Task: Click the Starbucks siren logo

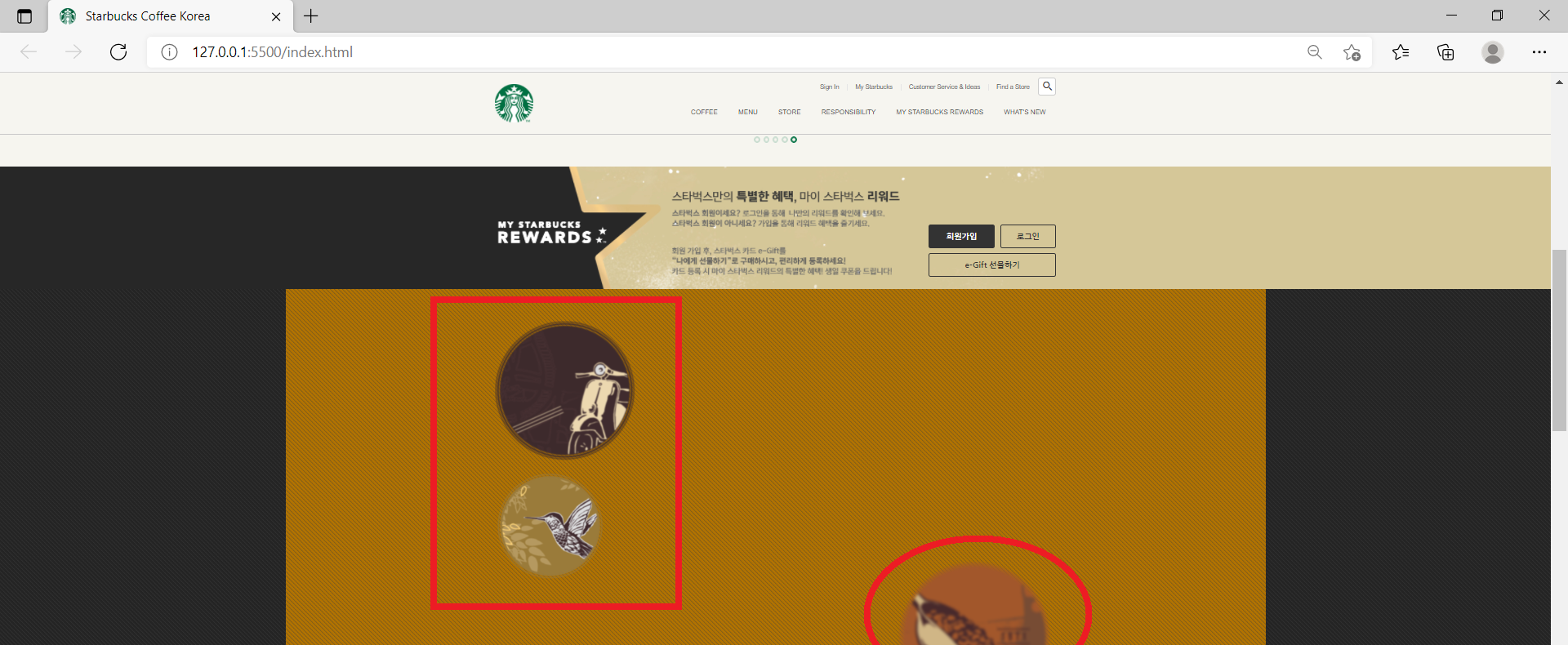Action: click(514, 104)
